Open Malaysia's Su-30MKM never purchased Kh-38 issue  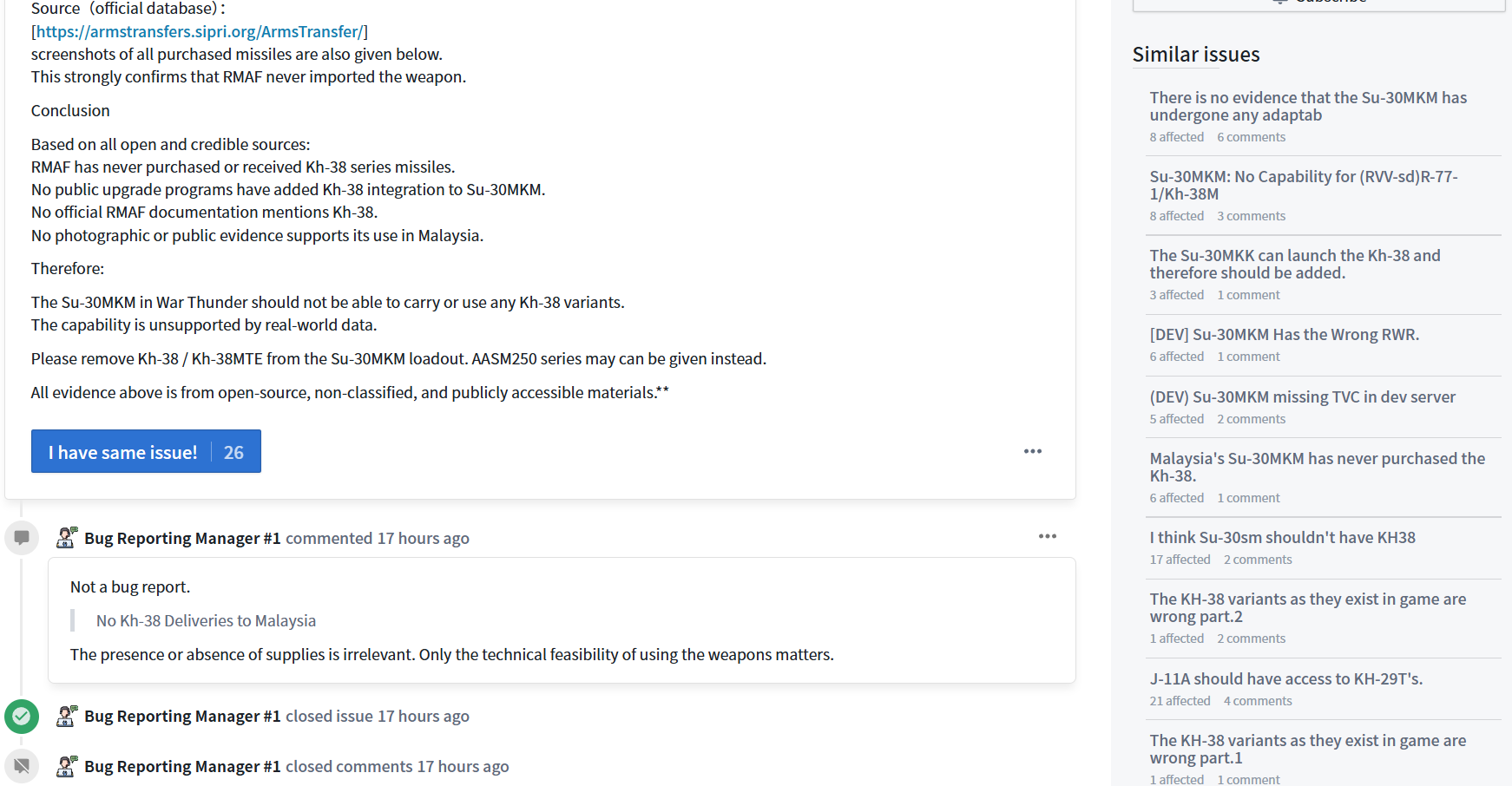click(1317, 468)
